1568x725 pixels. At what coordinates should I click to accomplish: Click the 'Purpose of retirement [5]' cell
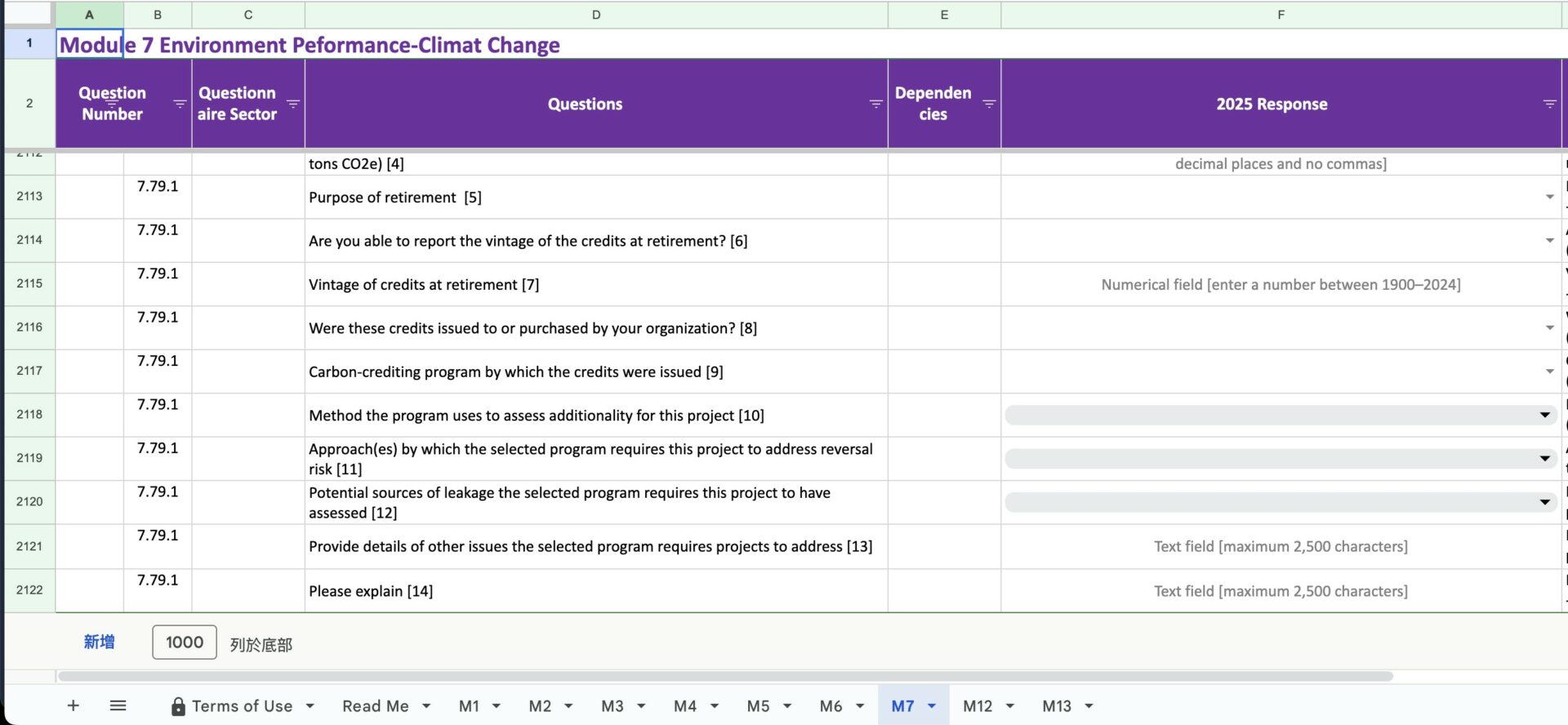coord(596,197)
